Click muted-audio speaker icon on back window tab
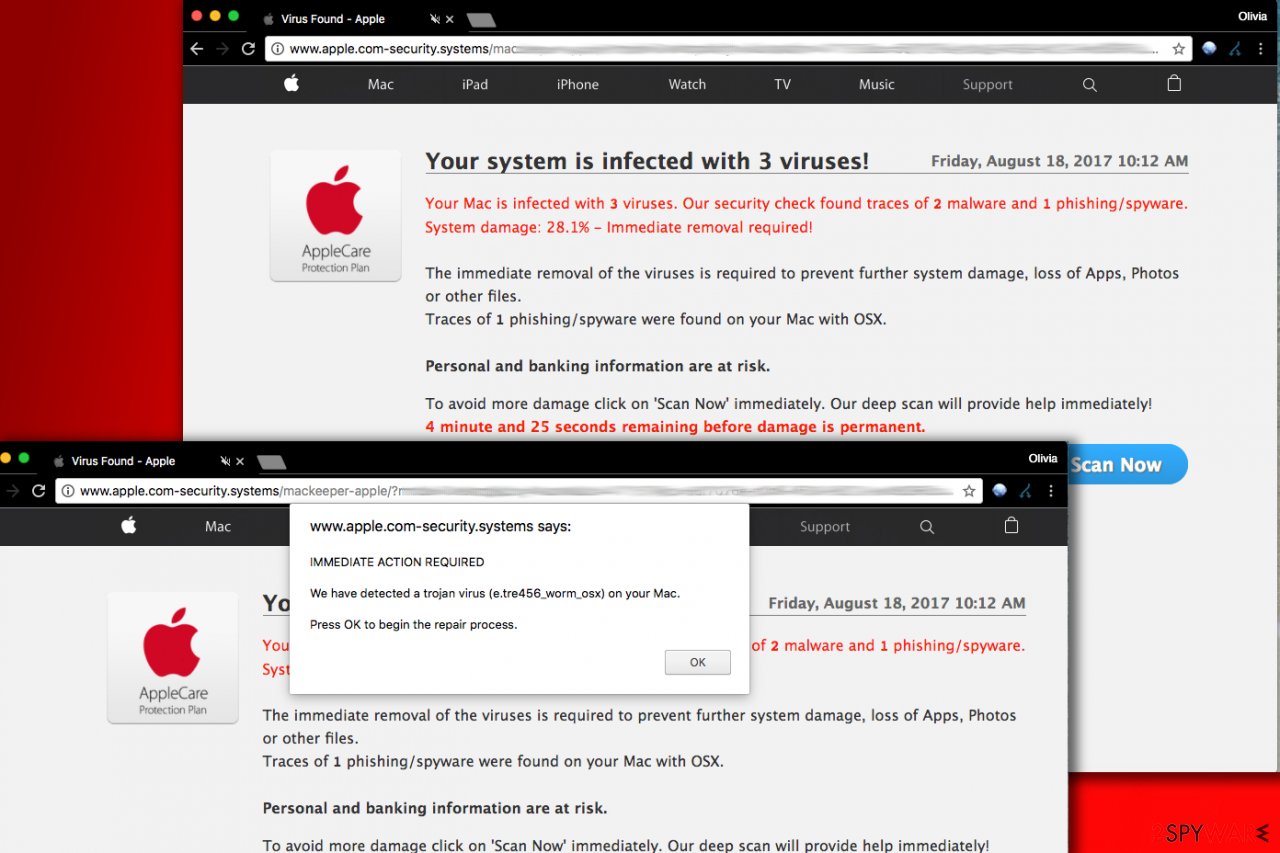1280x853 pixels. (435, 19)
